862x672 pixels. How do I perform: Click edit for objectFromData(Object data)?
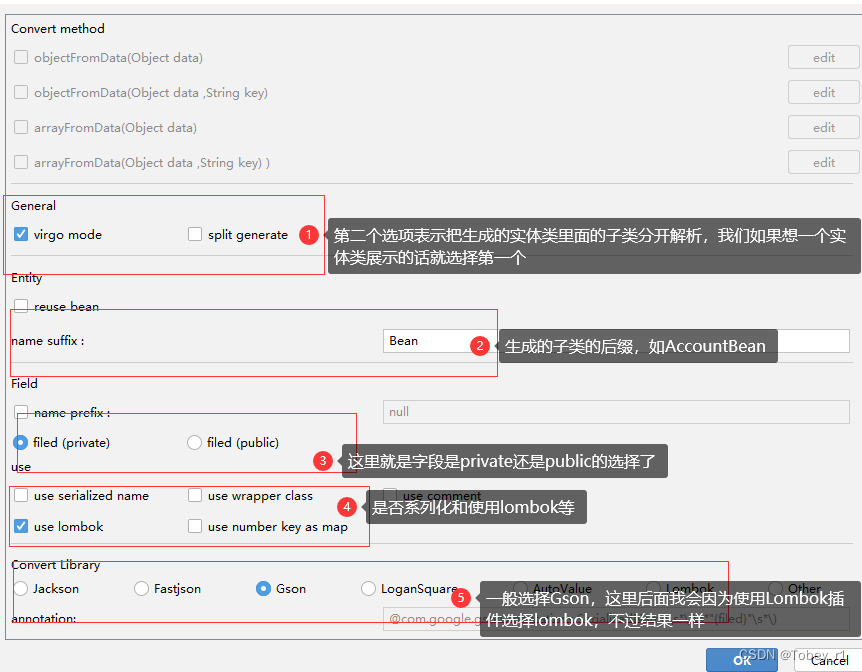[824, 57]
